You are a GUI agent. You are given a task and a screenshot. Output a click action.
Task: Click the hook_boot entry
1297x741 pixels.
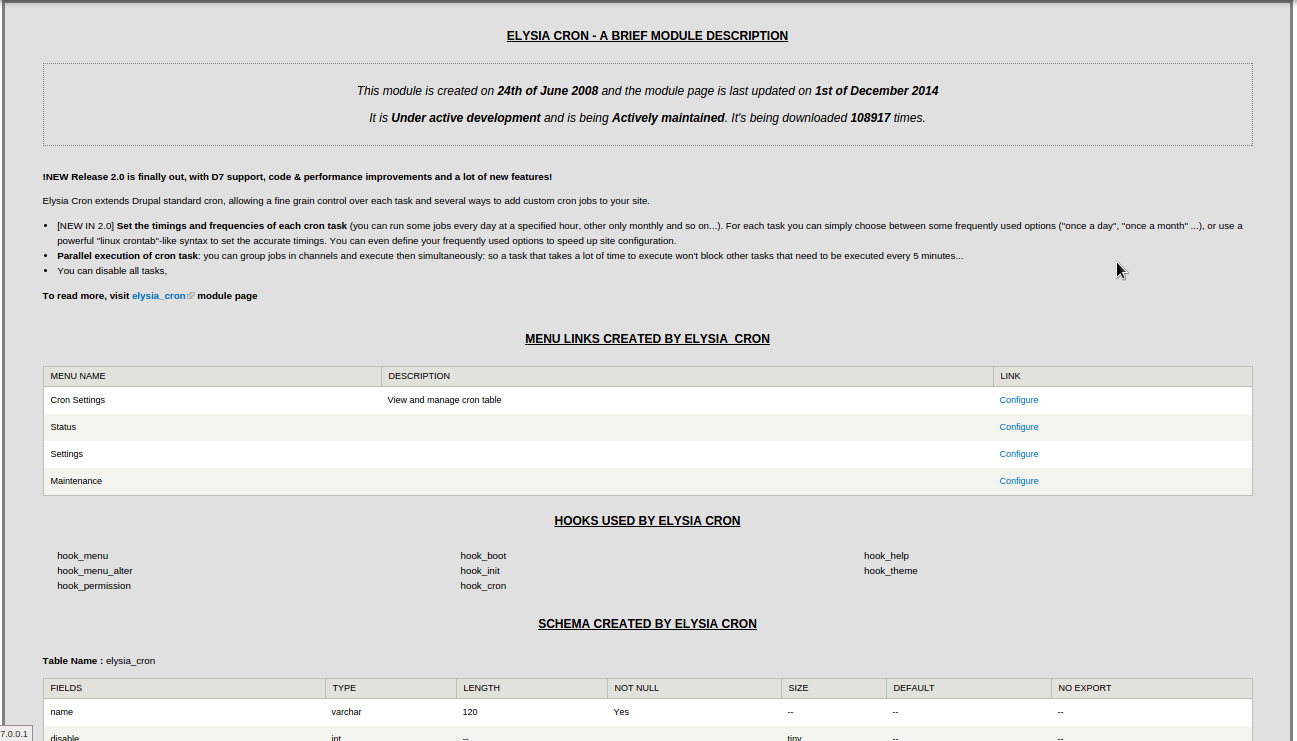[x=483, y=556]
